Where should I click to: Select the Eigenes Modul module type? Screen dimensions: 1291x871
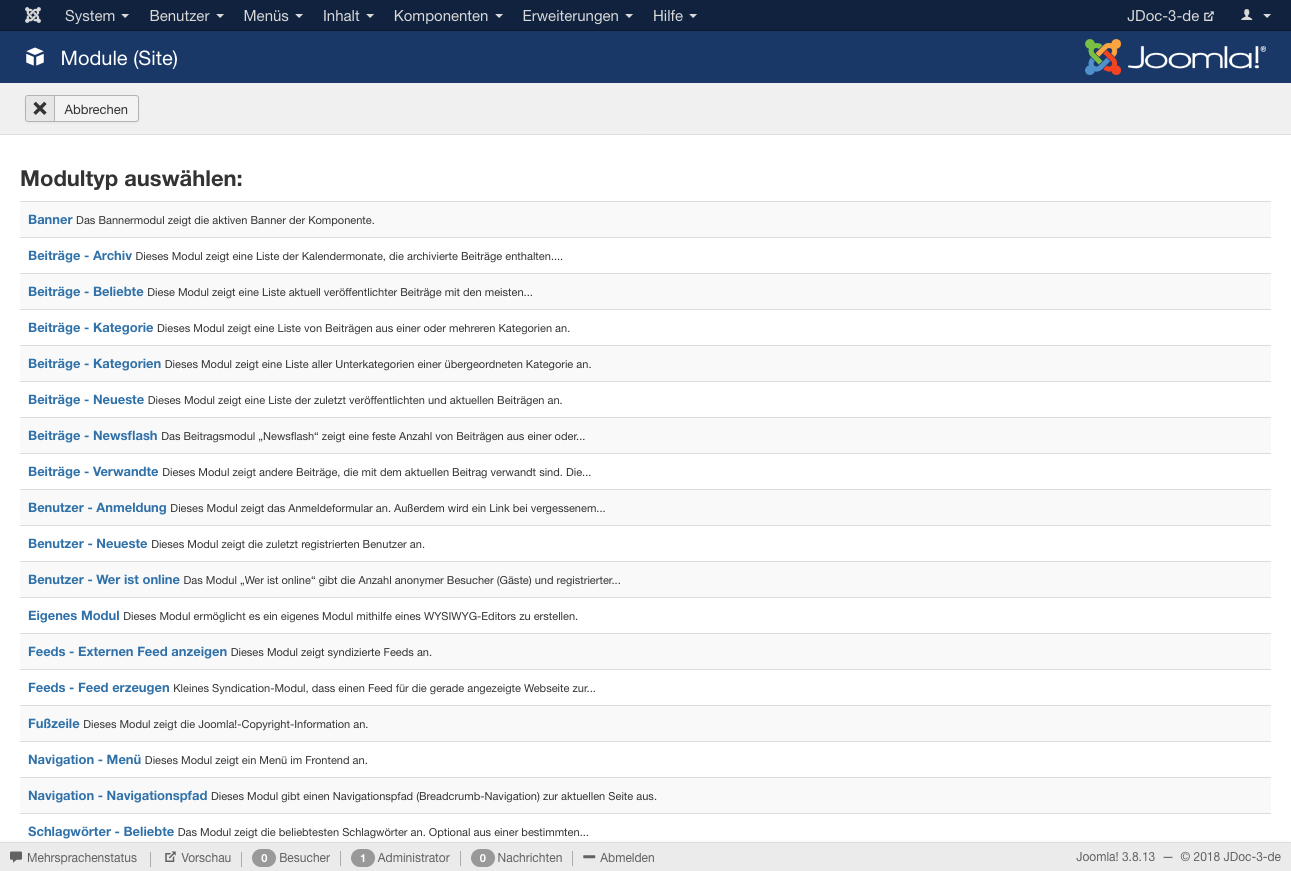coord(74,616)
